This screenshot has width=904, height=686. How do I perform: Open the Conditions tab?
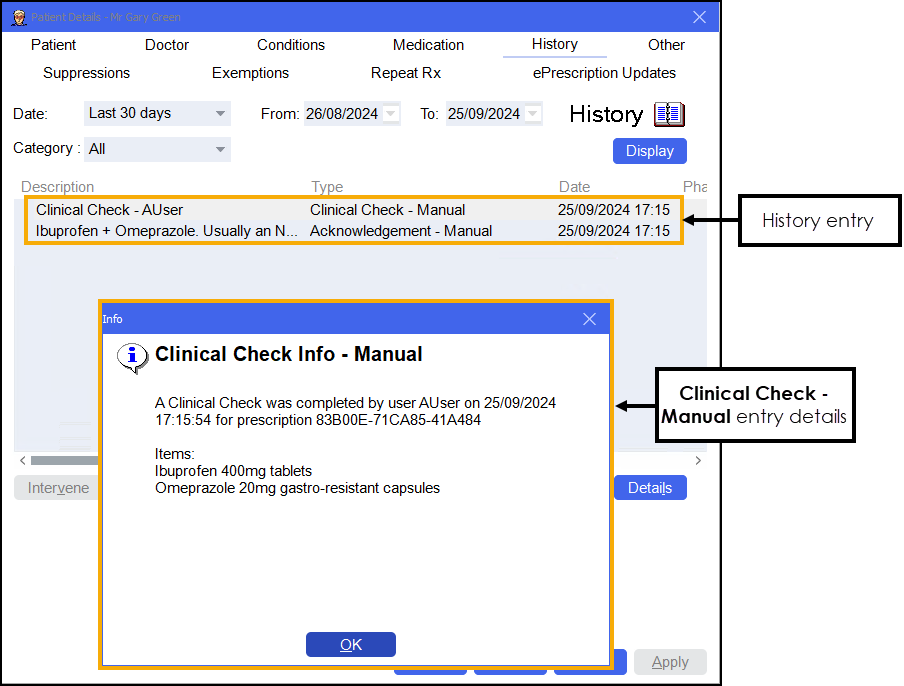290,45
